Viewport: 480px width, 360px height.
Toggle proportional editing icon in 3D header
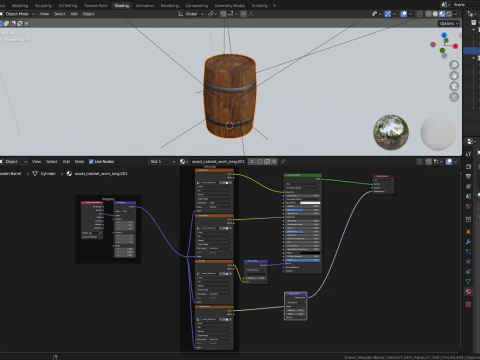244,14
